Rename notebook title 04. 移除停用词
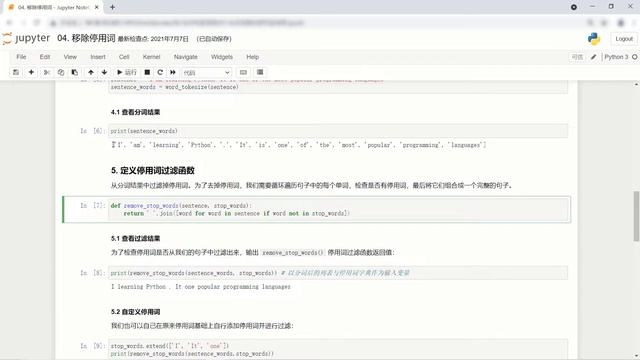The width and height of the screenshot is (640, 360). click(86, 38)
